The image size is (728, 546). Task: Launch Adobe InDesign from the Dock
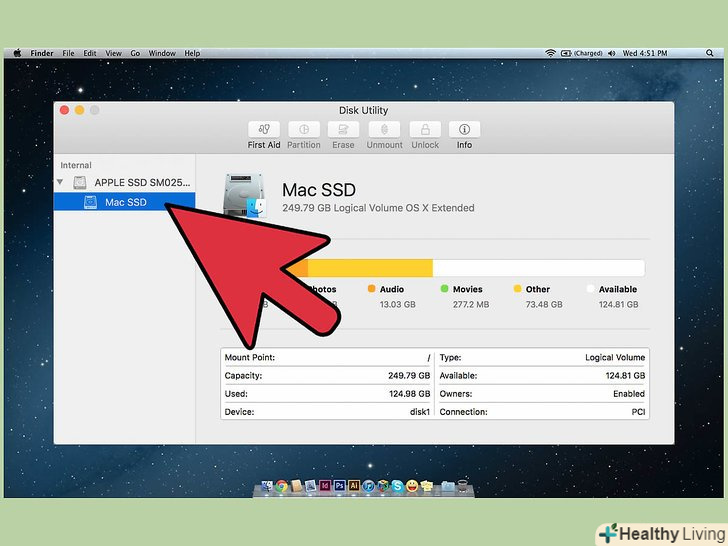pos(325,486)
